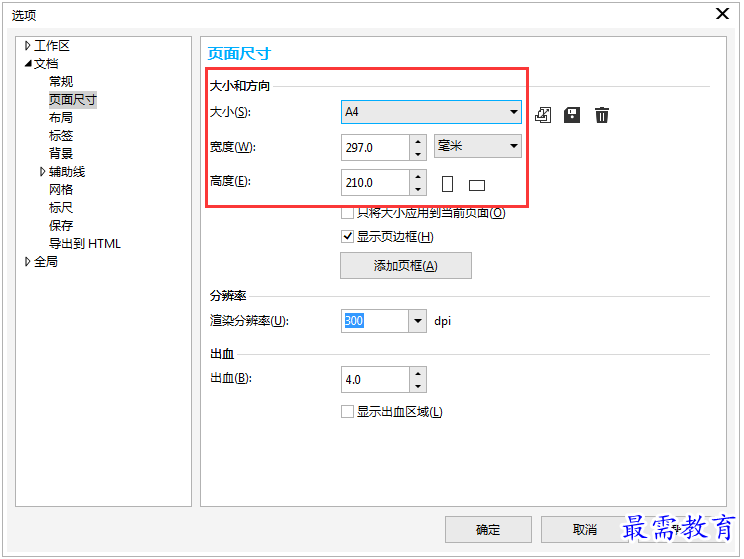Viewport: 744px width, 559px height.
Task: Expand the 工作区 tree node
Action: click(x=28, y=46)
